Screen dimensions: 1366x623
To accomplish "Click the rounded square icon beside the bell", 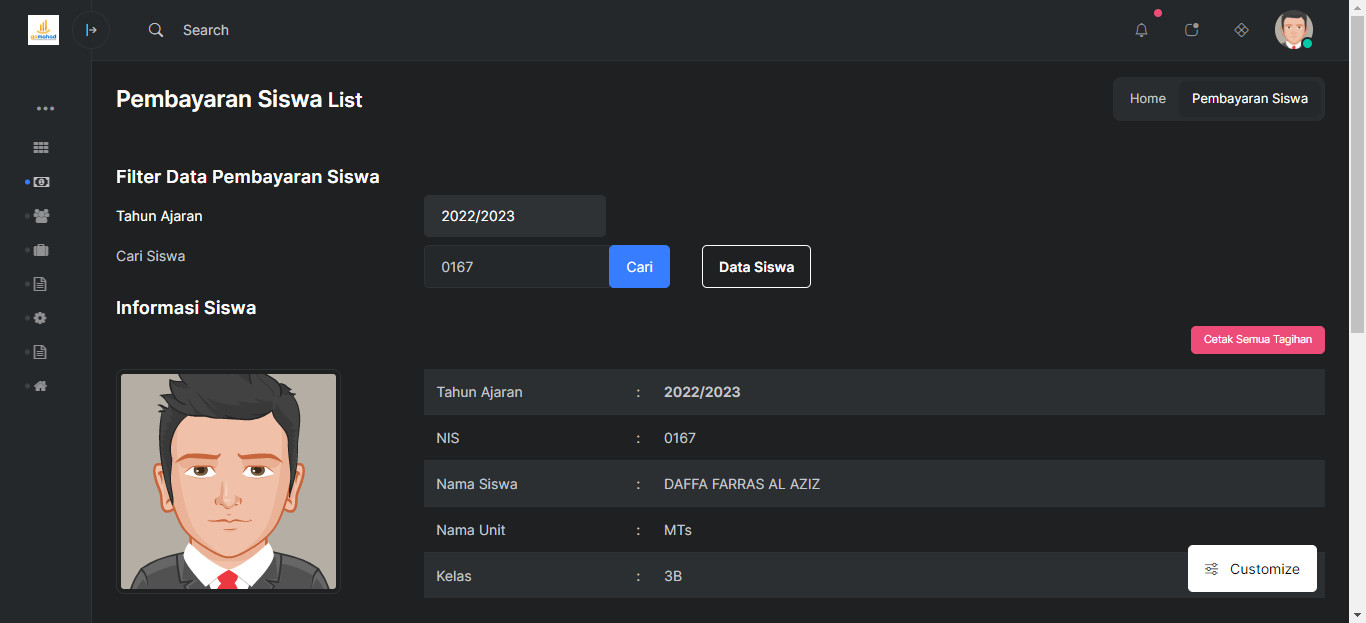I will (1191, 30).
